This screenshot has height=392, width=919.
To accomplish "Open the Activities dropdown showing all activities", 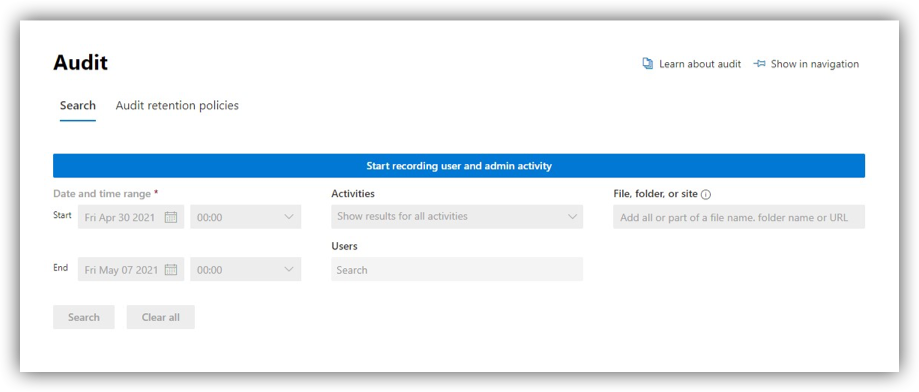I will 457,216.
